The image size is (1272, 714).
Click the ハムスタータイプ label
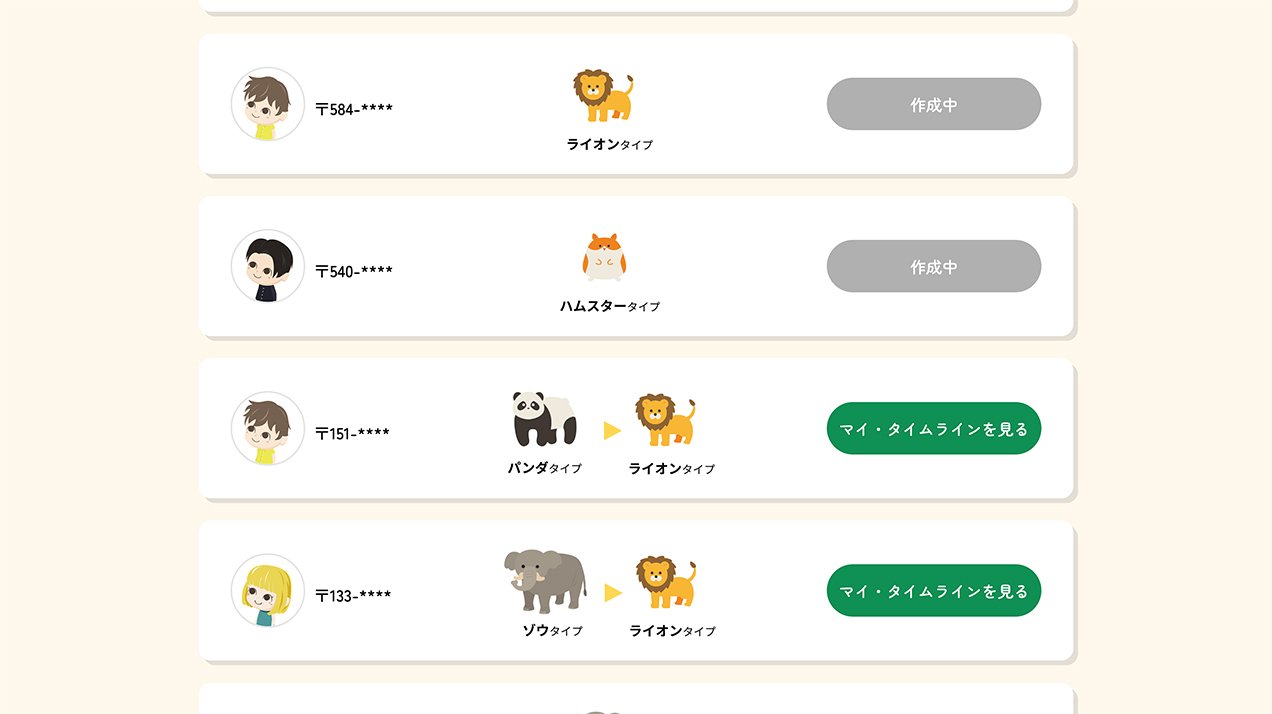pos(609,306)
